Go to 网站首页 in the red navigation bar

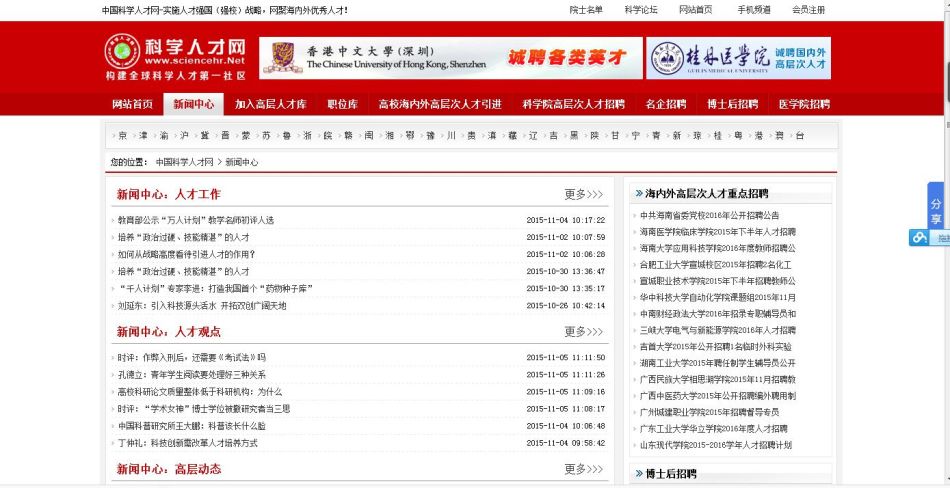click(133, 104)
